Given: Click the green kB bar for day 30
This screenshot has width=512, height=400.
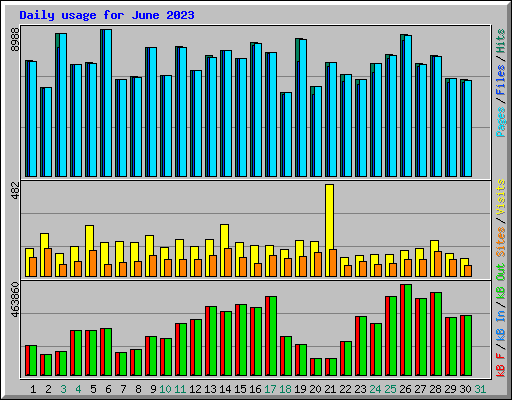Looking at the screenshot, I should pos(468,346).
